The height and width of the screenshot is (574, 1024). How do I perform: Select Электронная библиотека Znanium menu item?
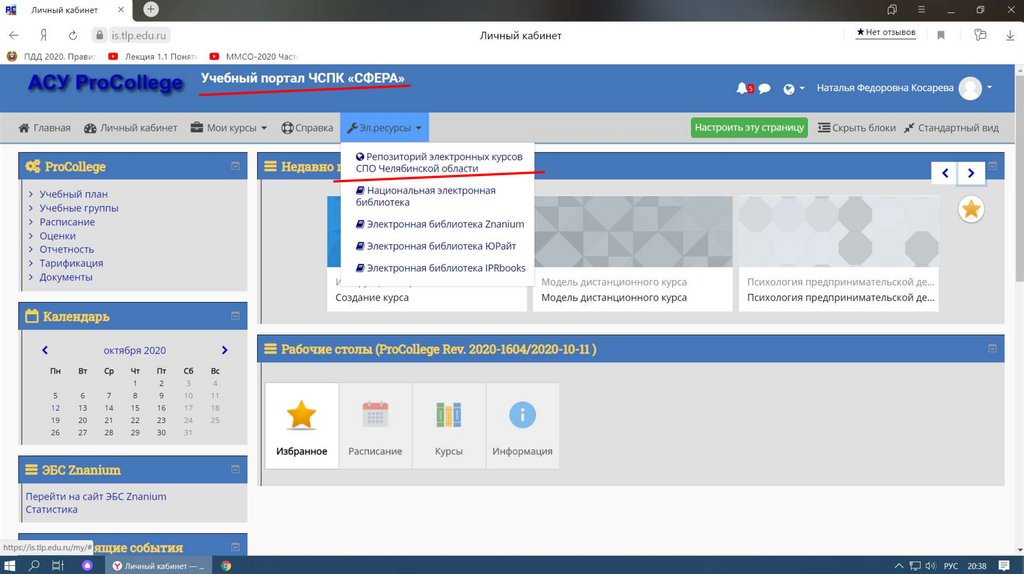[440, 224]
